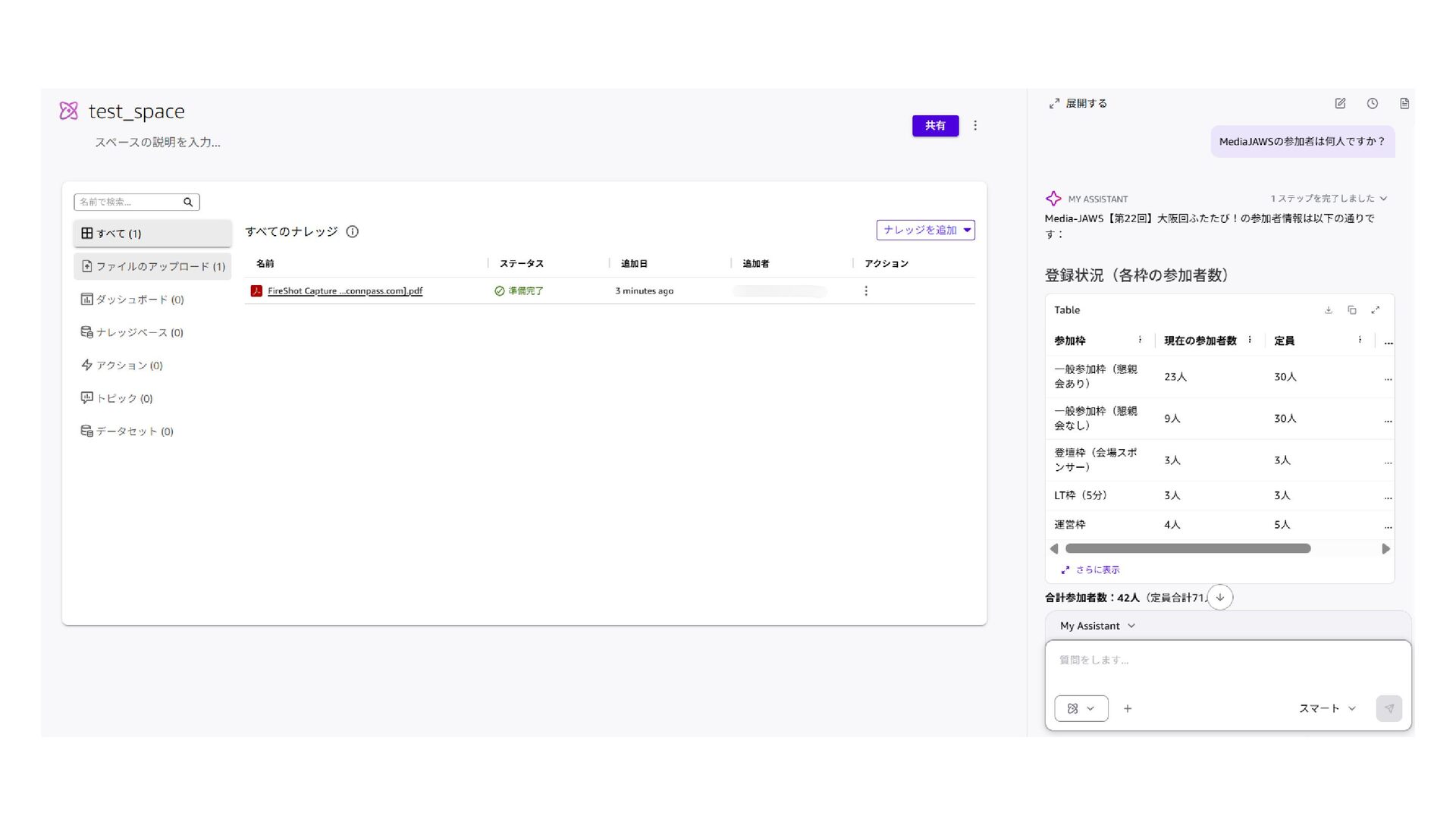1456x819 pixels.
Task: Click the 共有 share button
Action: pyautogui.click(x=935, y=126)
